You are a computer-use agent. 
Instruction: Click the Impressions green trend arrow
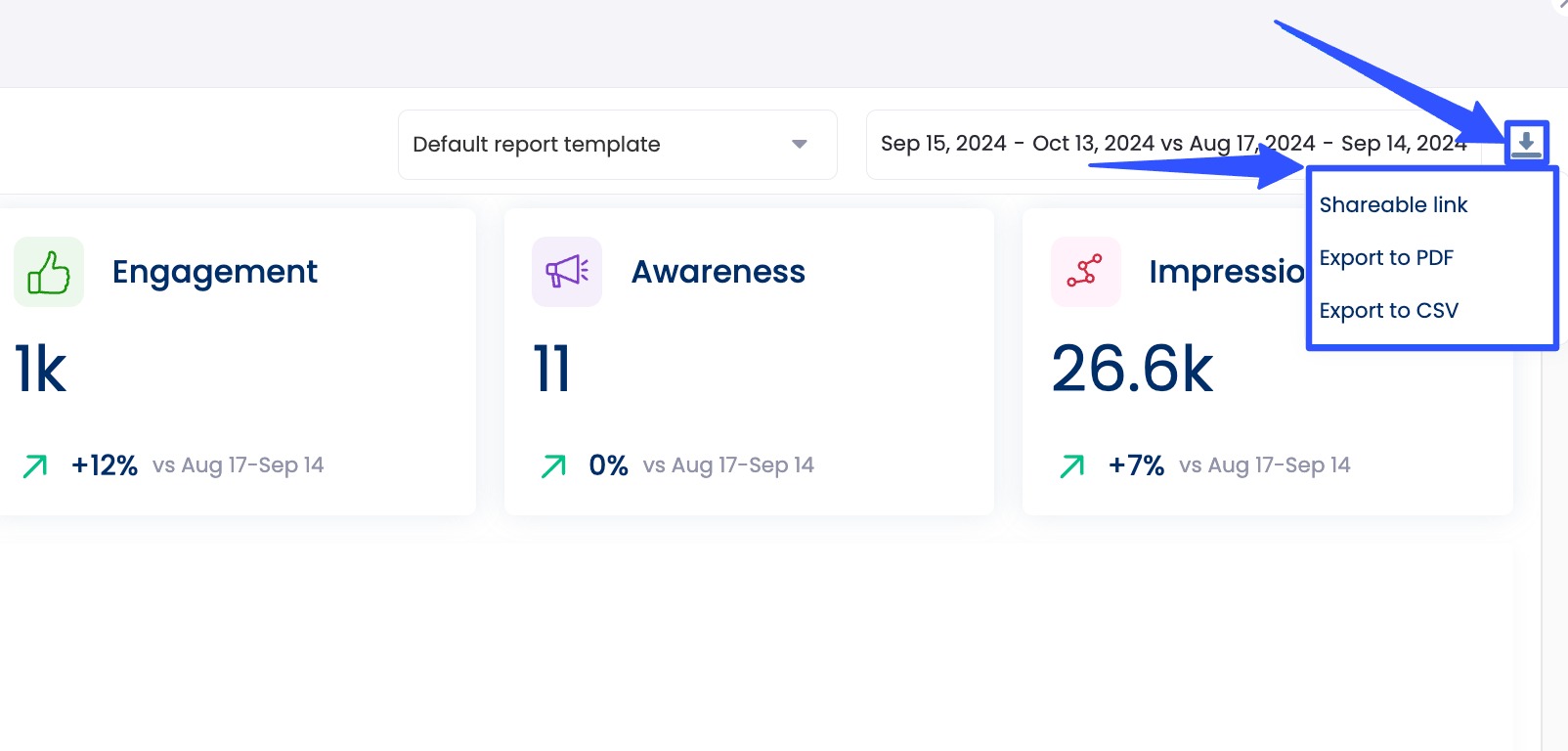(x=1071, y=466)
